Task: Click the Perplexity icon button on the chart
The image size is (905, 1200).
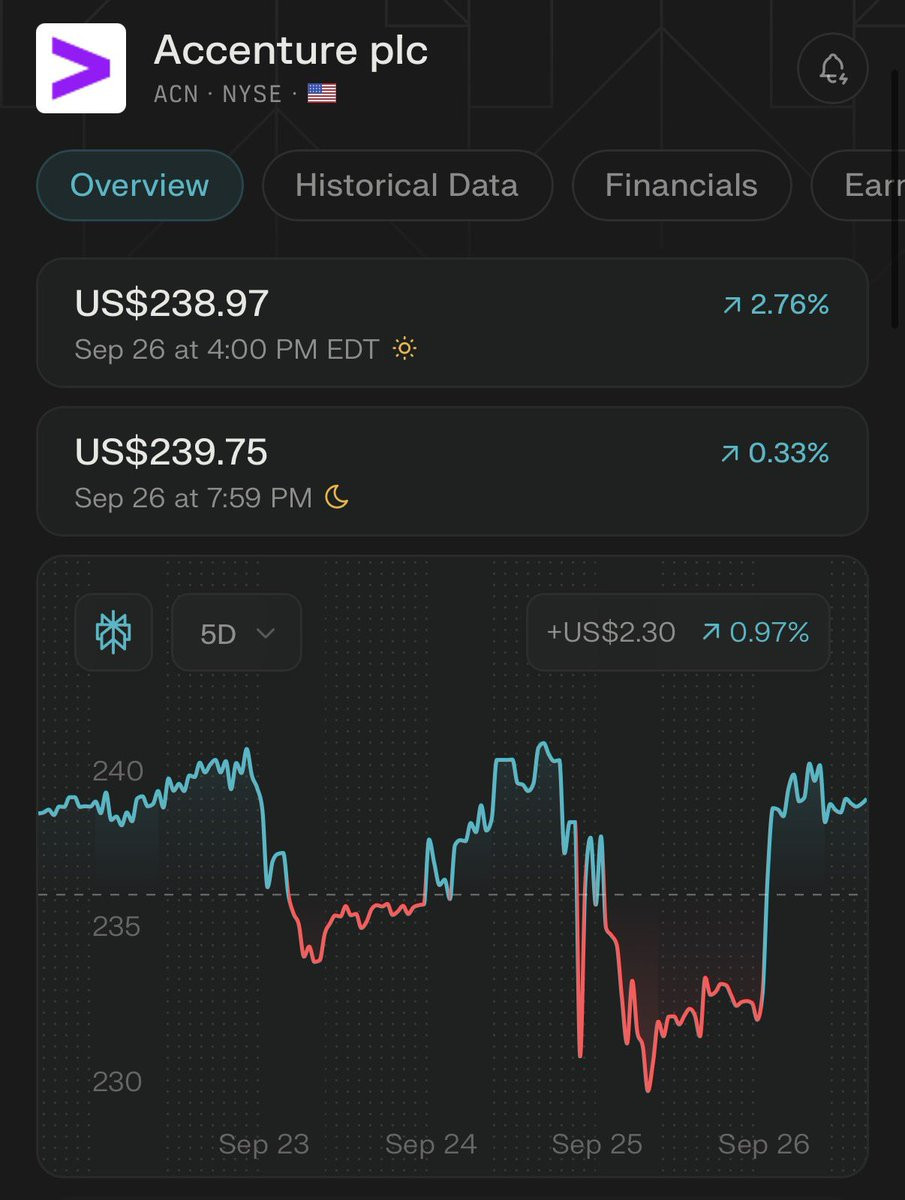Action: [114, 632]
